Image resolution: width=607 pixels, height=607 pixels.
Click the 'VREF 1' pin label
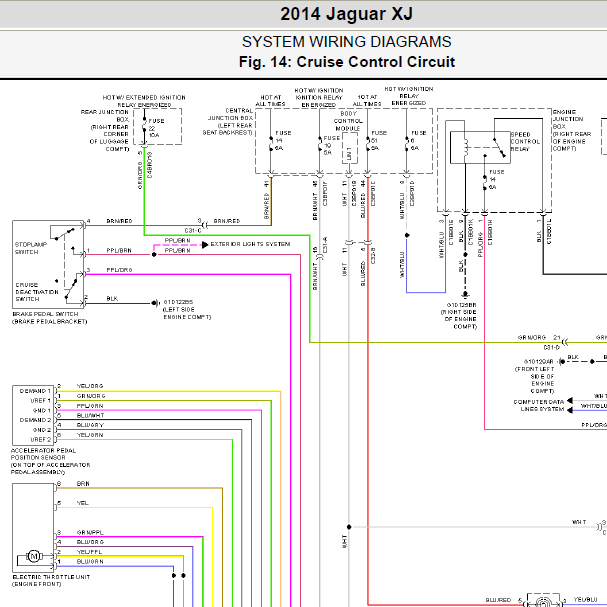pos(40,401)
